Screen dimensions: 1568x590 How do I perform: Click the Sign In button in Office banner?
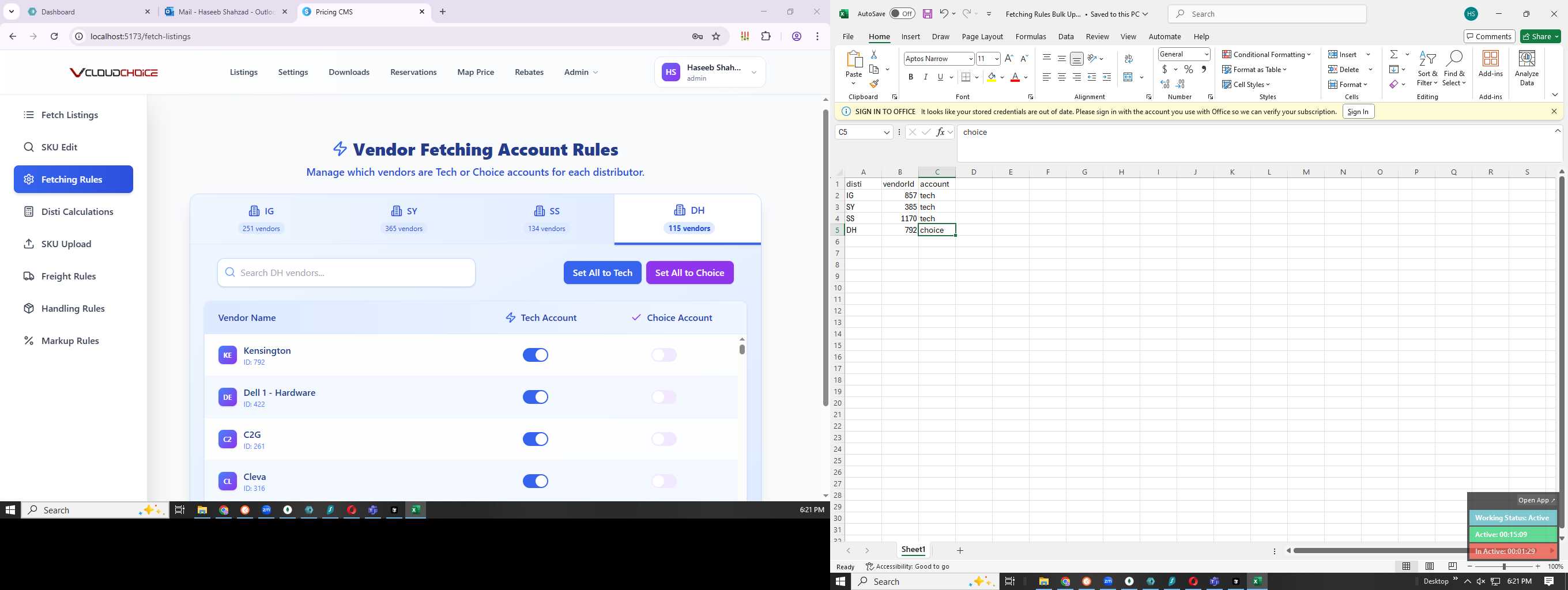pos(1358,112)
